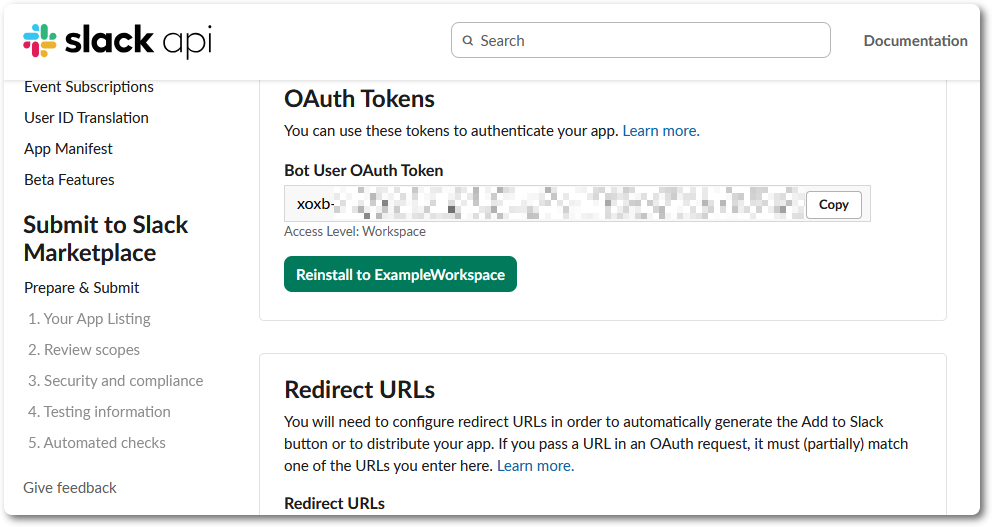The height and width of the screenshot is (527, 992).
Task: Follow Learn more link under Redirect URLs
Action: tap(535, 466)
